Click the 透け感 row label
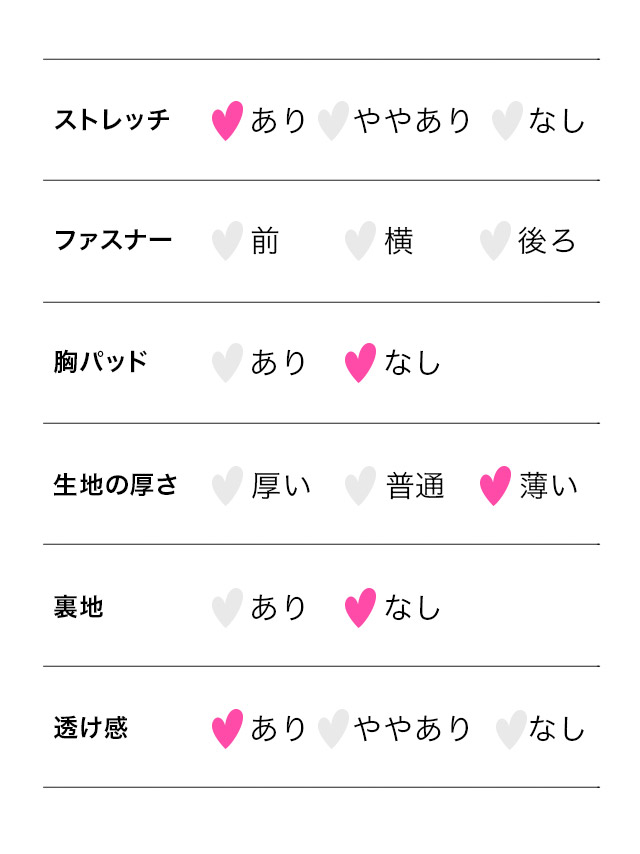 (91, 729)
